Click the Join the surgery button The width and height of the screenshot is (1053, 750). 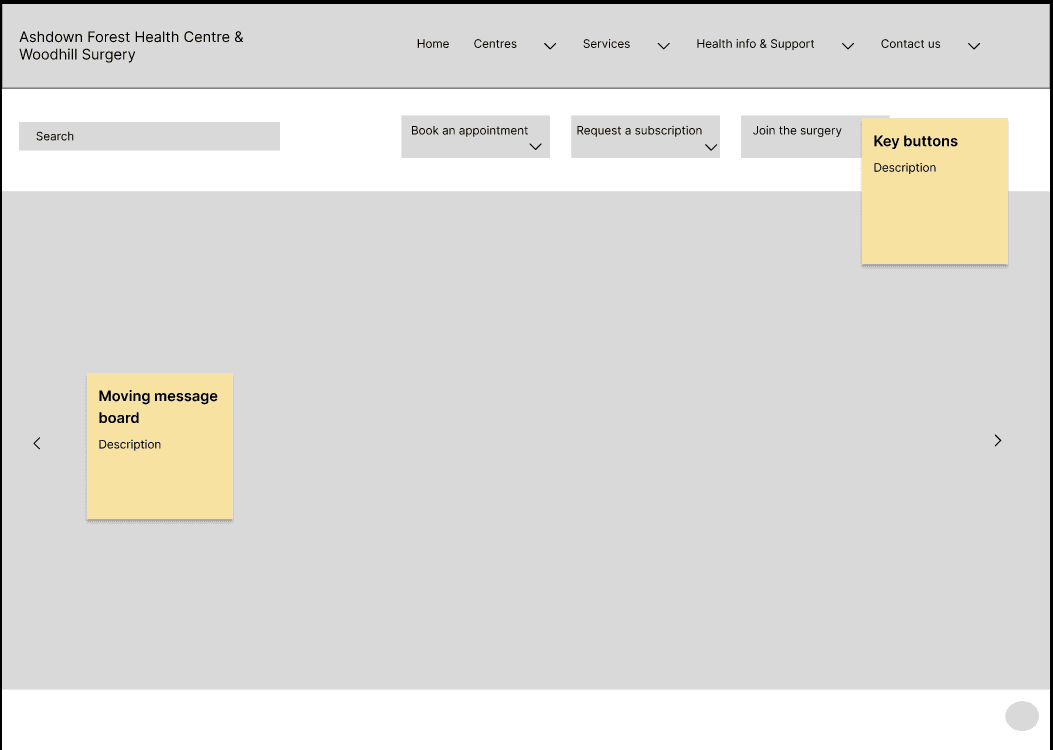click(x=801, y=136)
